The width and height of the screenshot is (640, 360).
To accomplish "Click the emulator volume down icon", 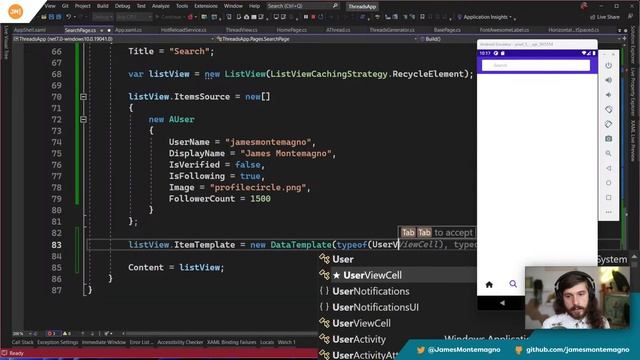I will pyautogui.click(x=609, y=95).
